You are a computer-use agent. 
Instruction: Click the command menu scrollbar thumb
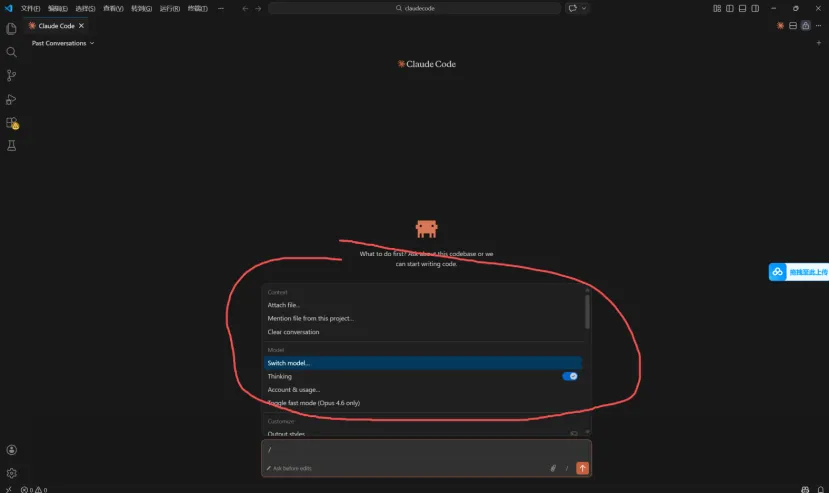click(x=587, y=311)
